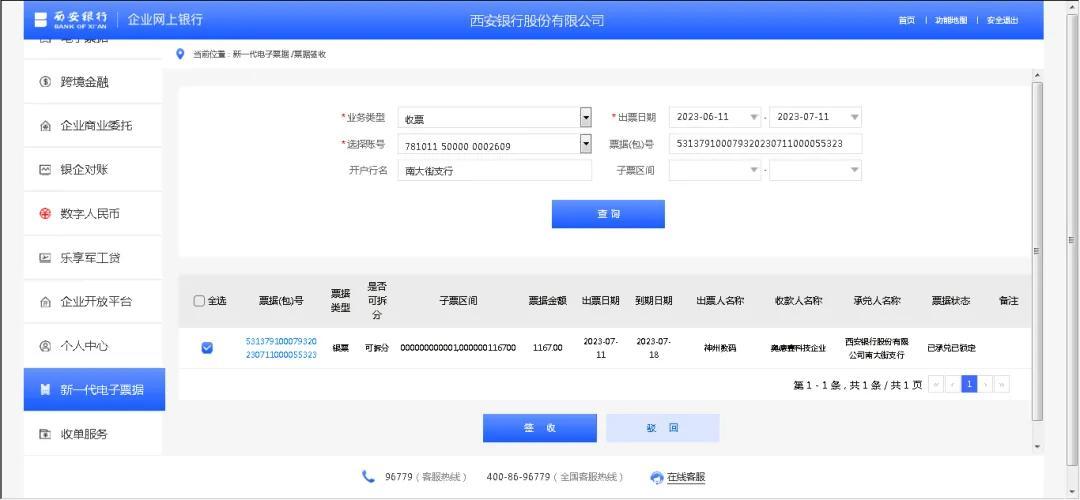Open bill number link 531379100079320230711000055323
Image resolution: width=1080 pixels, height=500 pixels.
[281, 348]
